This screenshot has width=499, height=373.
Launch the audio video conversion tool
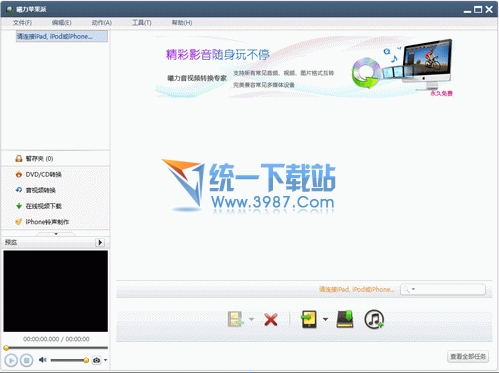coord(36,190)
